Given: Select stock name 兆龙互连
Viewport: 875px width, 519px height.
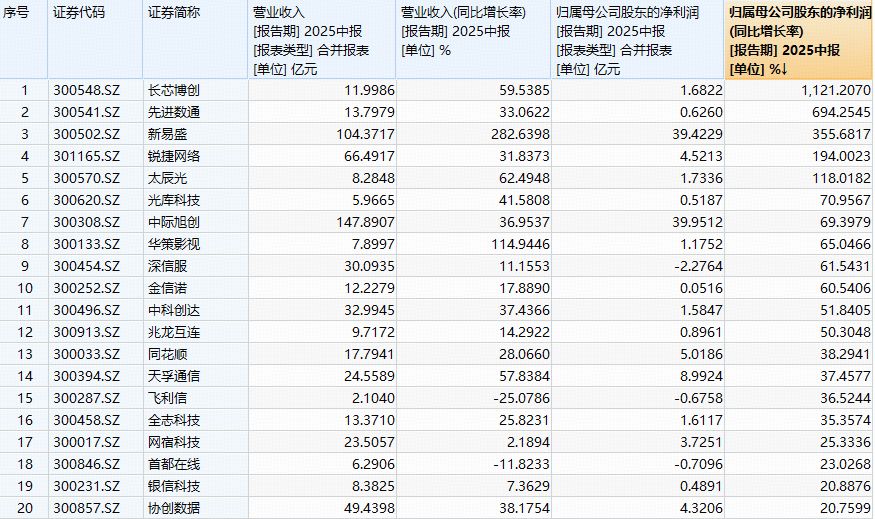Looking at the screenshot, I should pos(174,333).
